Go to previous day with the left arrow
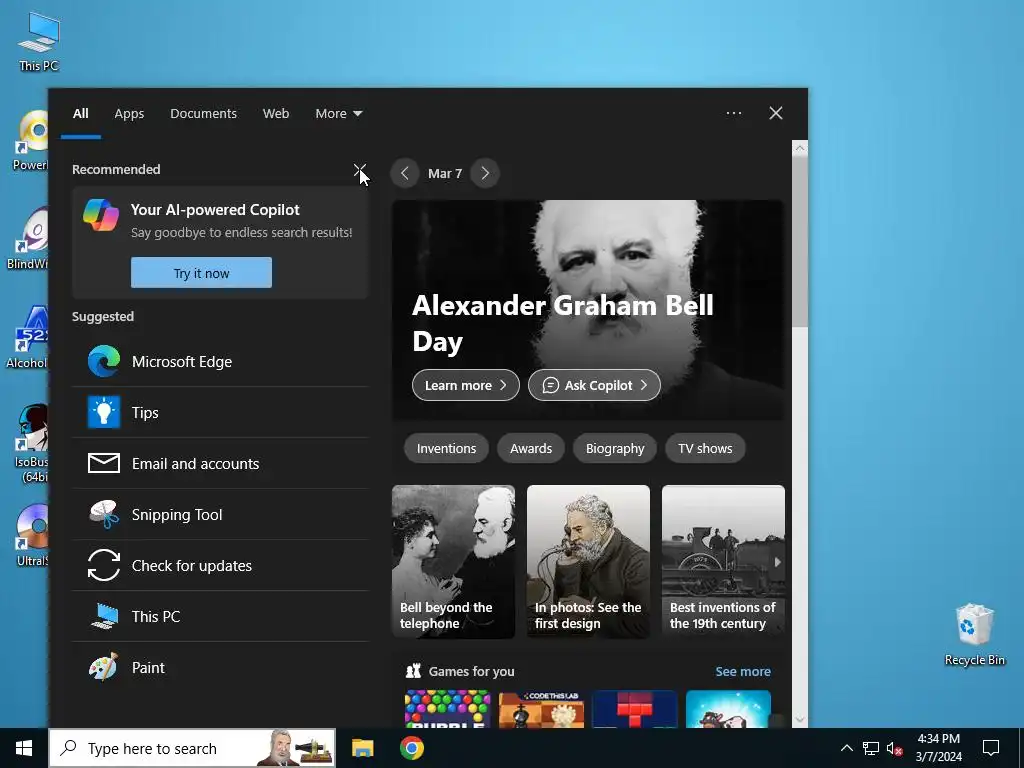1024x768 pixels. tap(405, 173)
